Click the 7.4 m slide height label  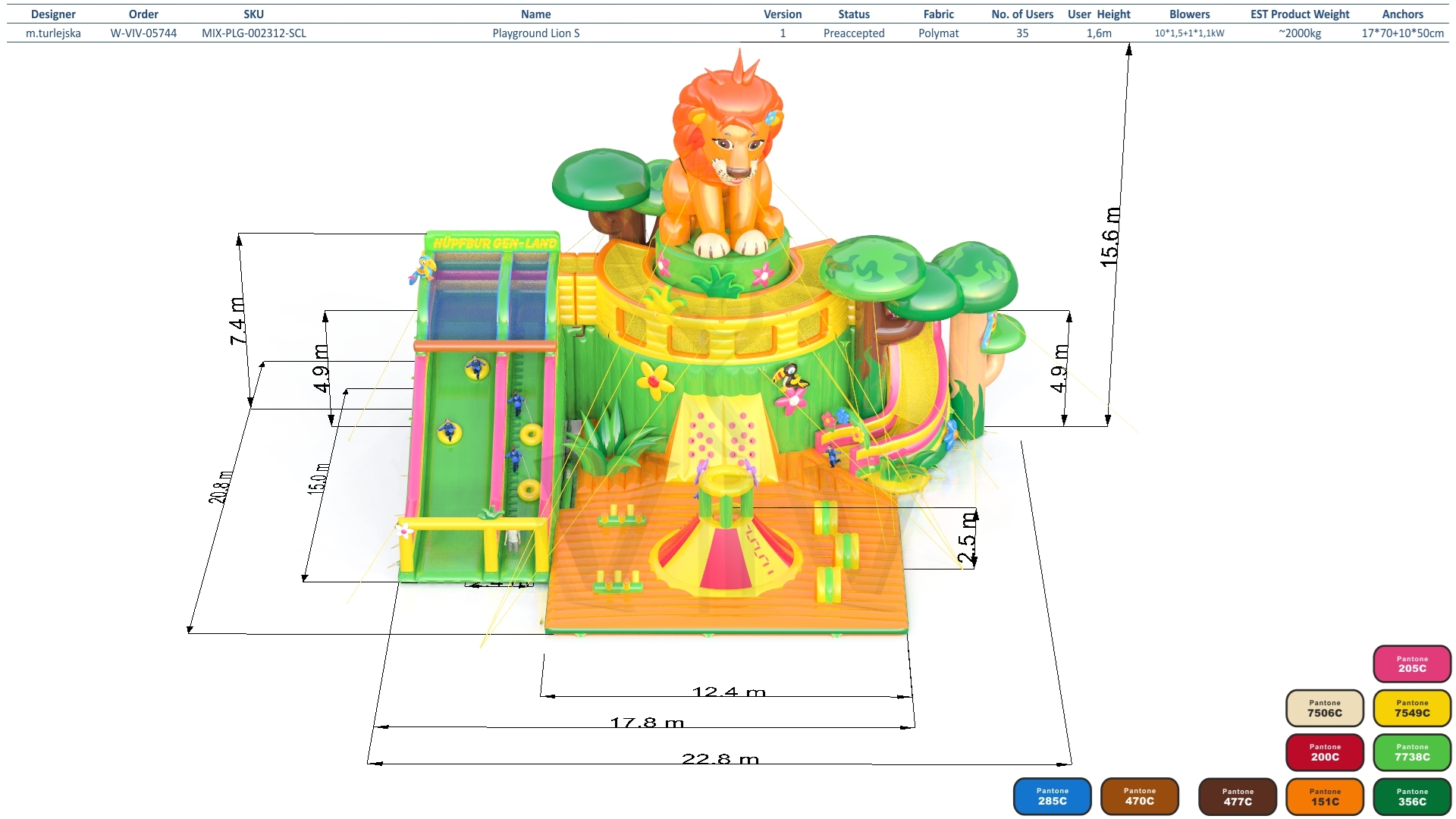238,321
